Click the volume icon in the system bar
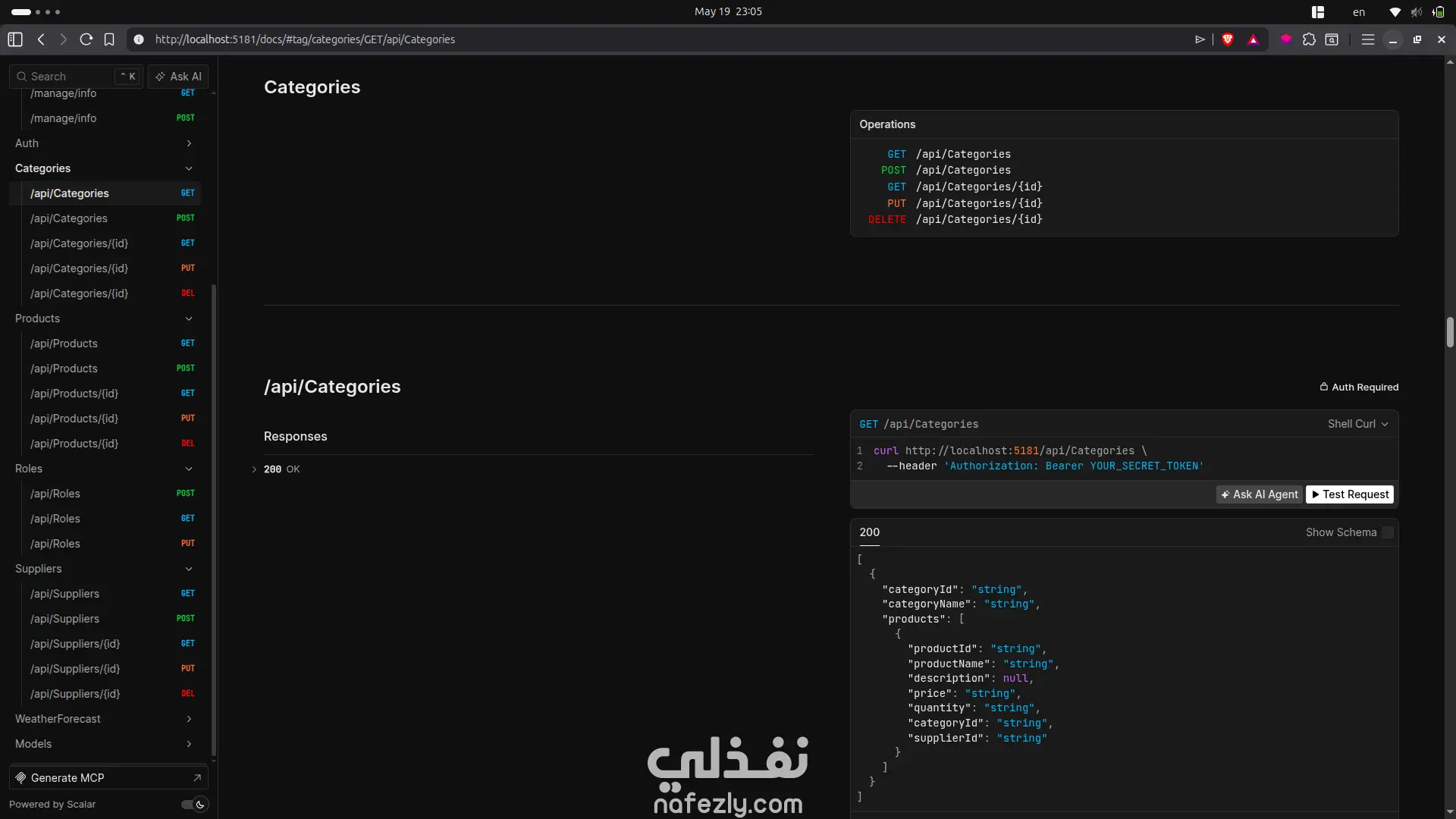This screenshot has width=1456, height=819. (x=1417, y=12)
